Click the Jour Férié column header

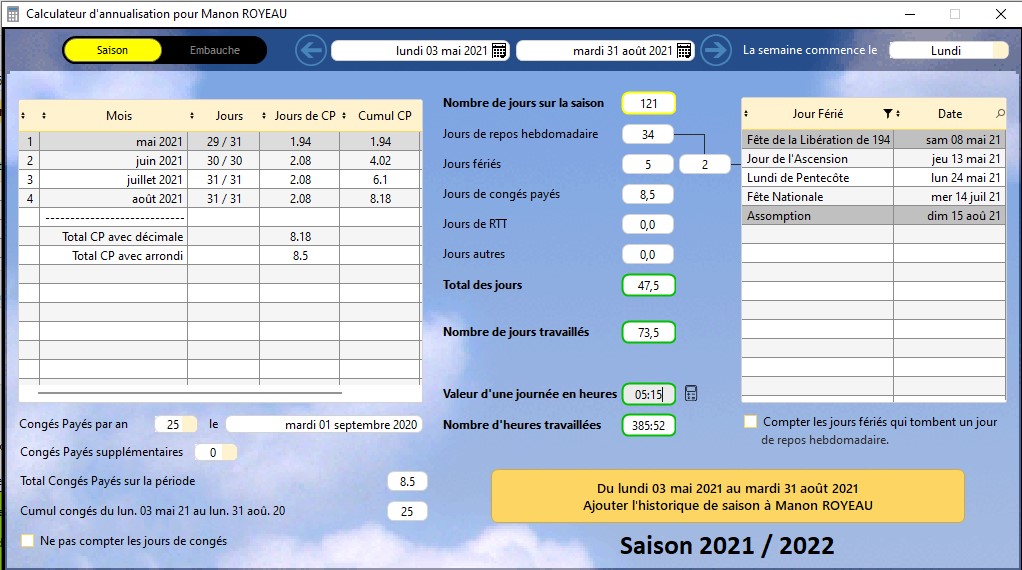coord(817,114)
